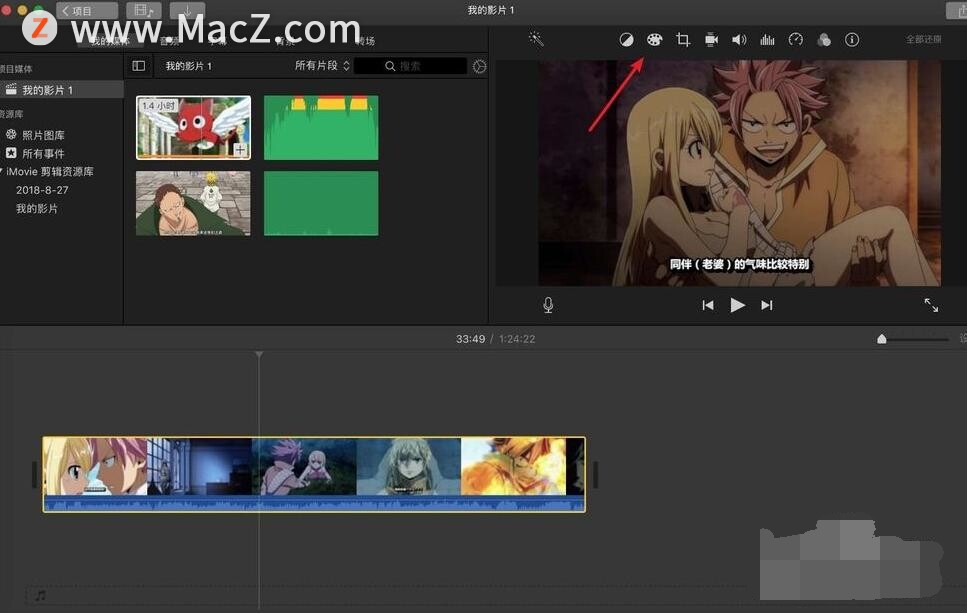Open the video stabilization tool
Screen dimensions: 967x613
(x=711, y=40)
